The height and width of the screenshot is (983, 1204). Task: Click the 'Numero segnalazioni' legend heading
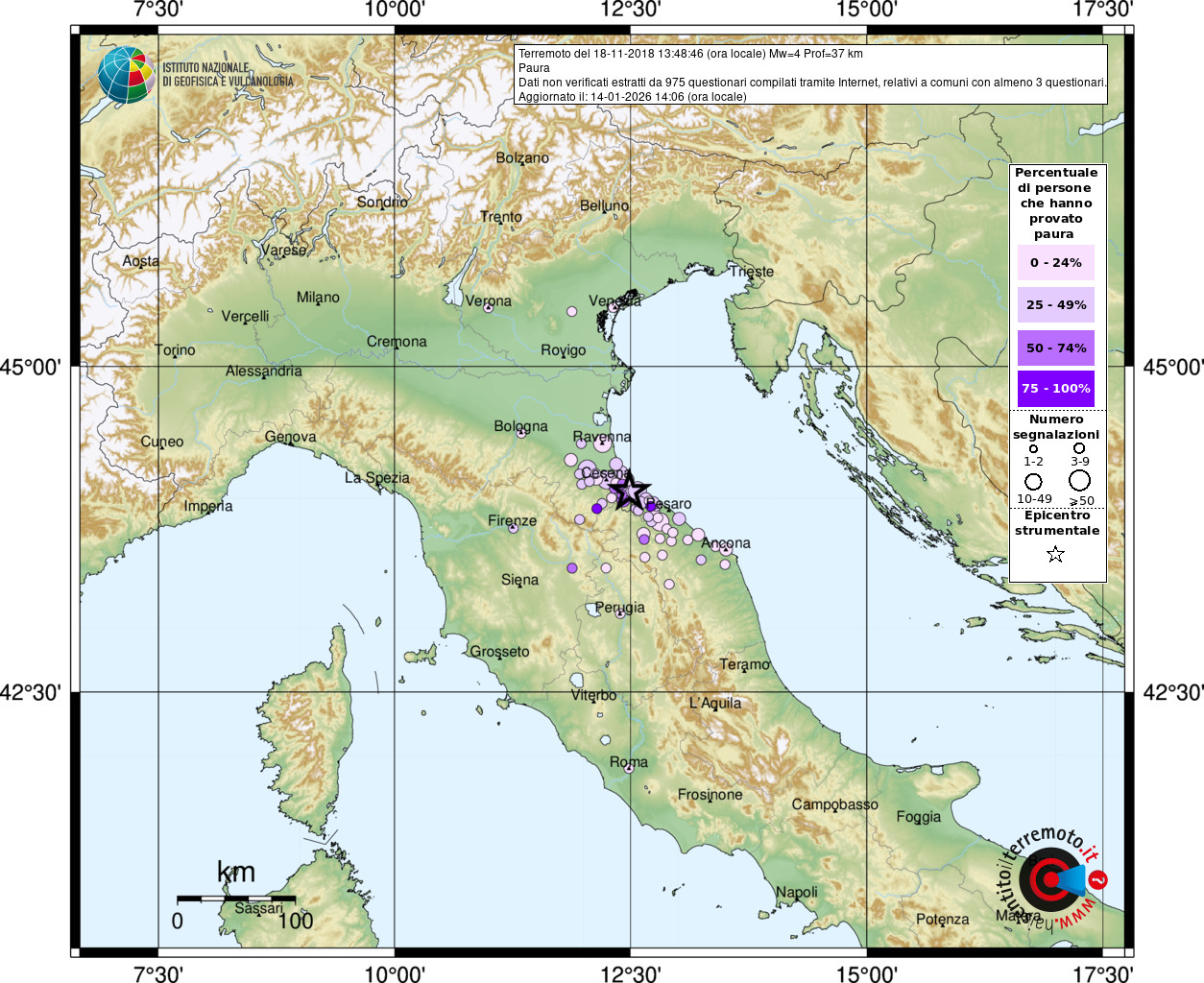pos(1056,427)
